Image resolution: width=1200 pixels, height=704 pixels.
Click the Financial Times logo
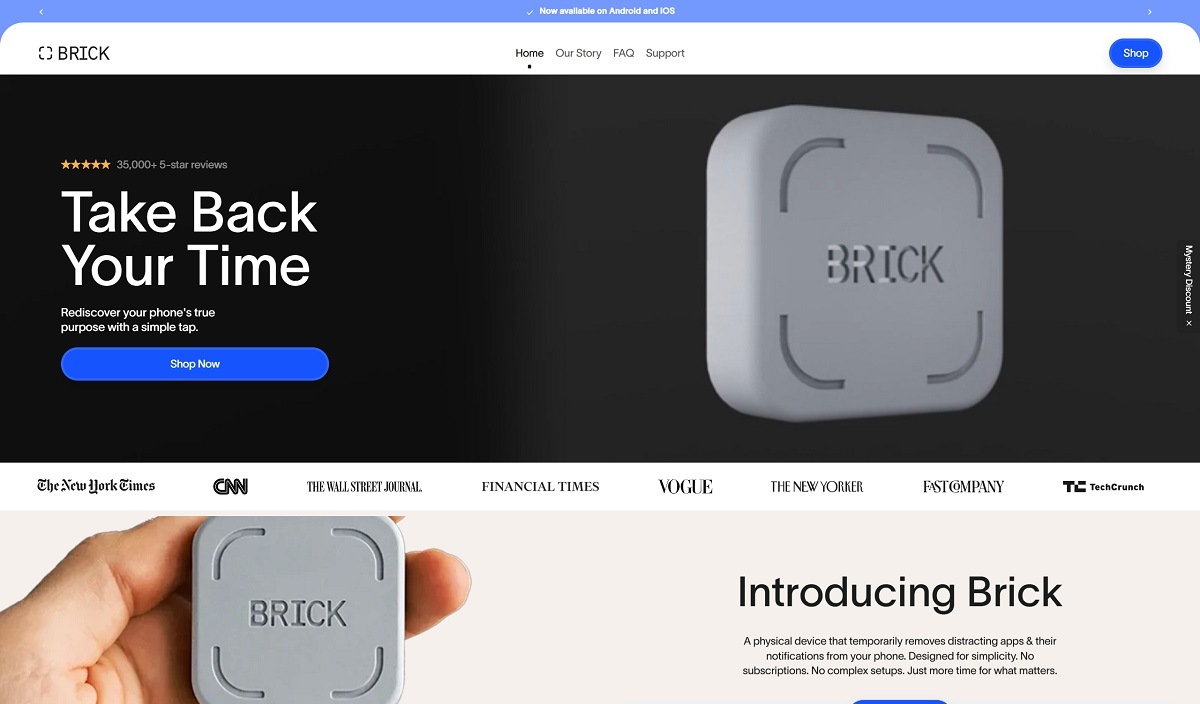[540, 486]
